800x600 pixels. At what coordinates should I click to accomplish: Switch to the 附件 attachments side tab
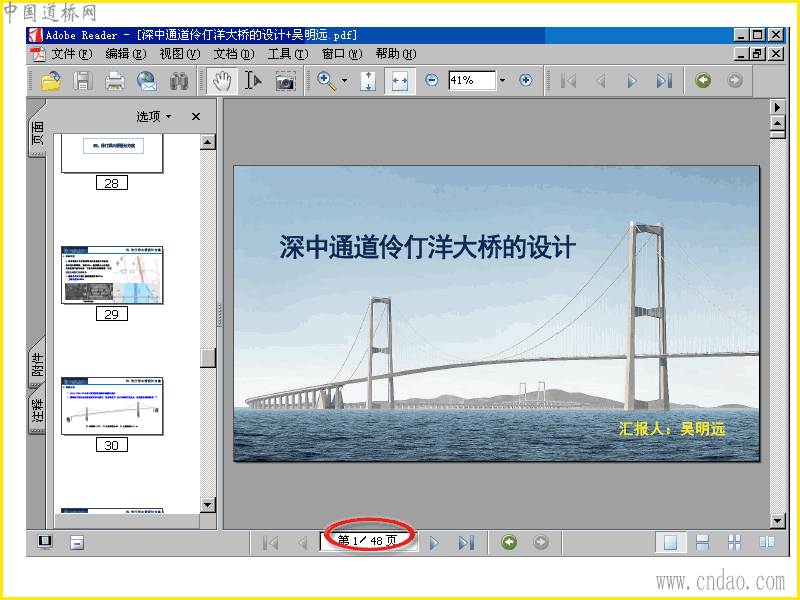[x=37, y=368]
